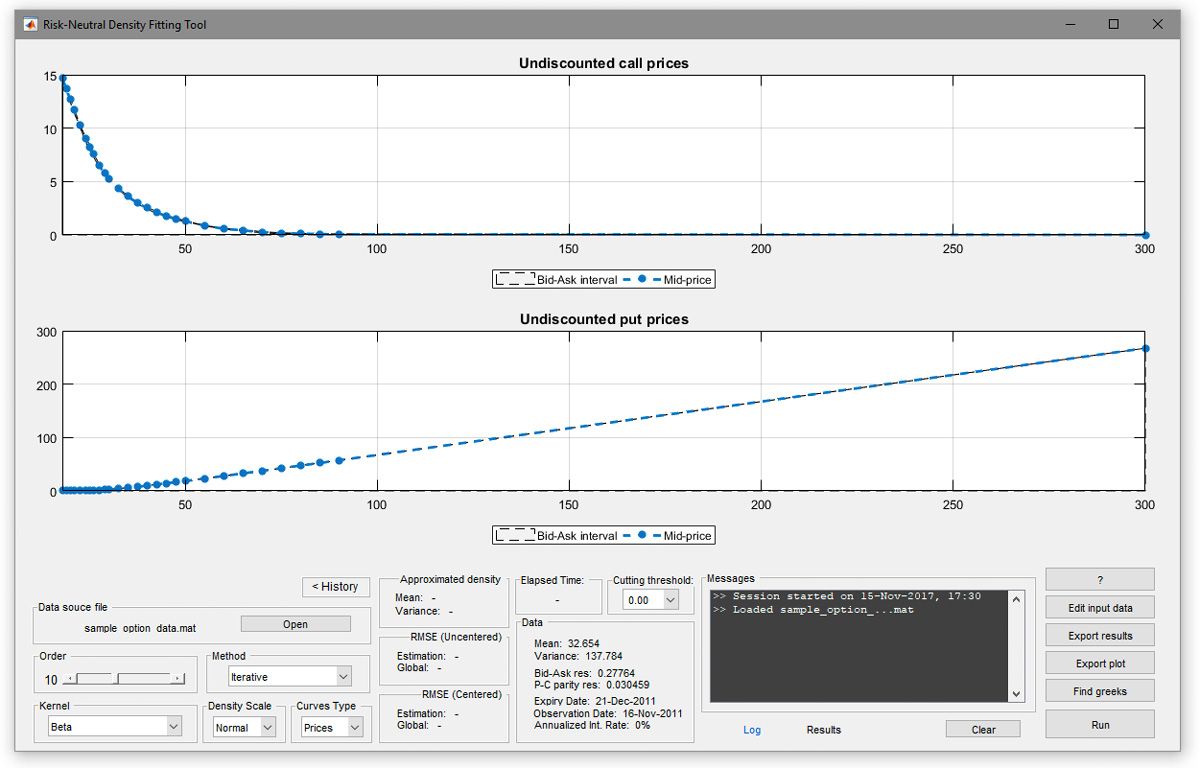This screenshot has width=1200, height=768.
Task: Click Export results
Action: 1099,634
